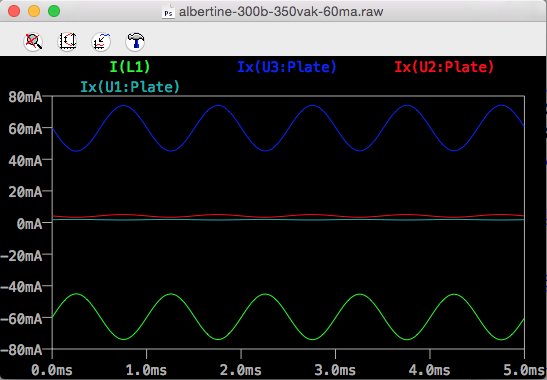Click the green full-screen window button
The image size is (547, 380).
coord(54,11)
